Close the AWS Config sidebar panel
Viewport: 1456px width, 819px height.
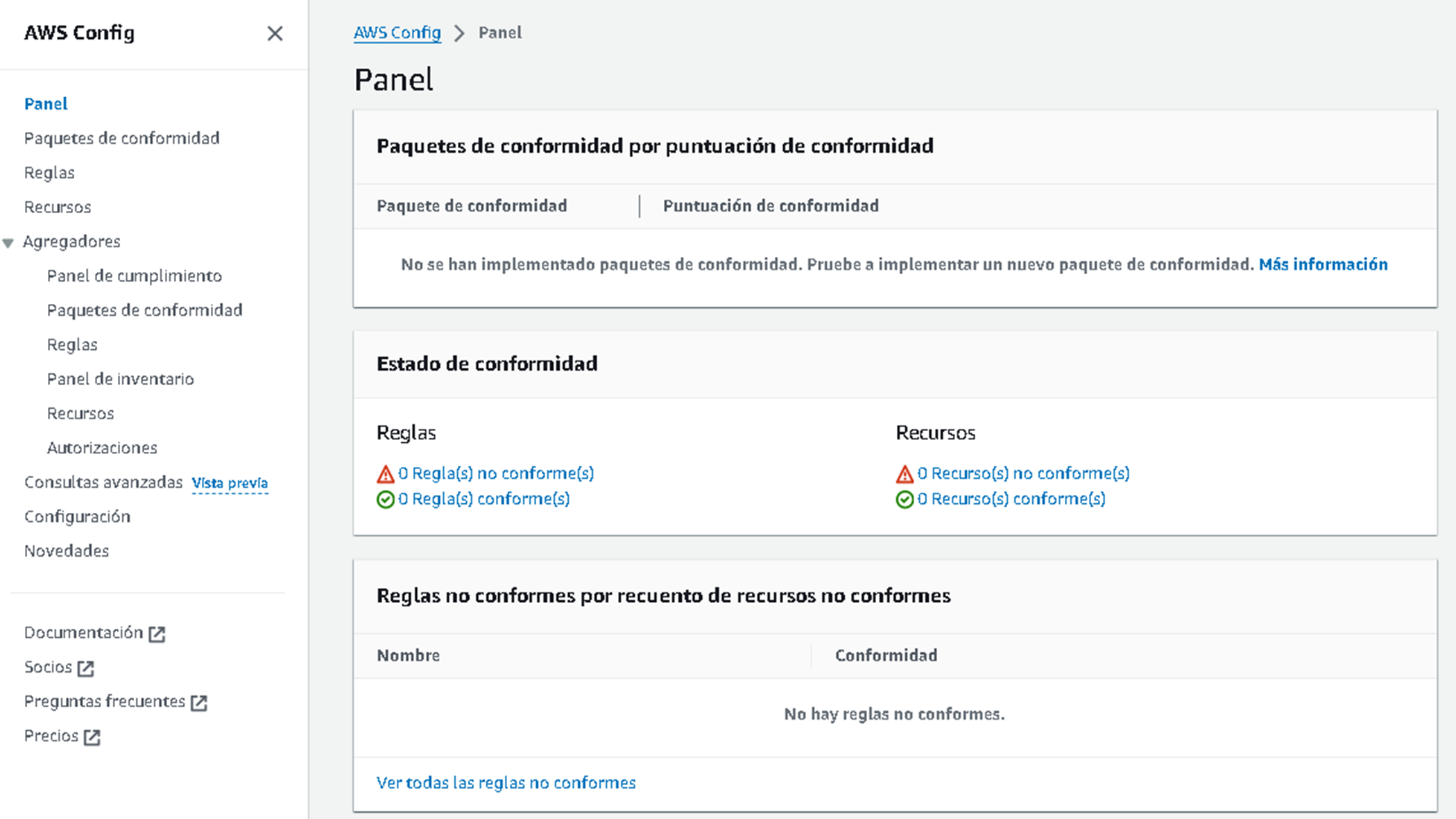(x=275, y=33)
